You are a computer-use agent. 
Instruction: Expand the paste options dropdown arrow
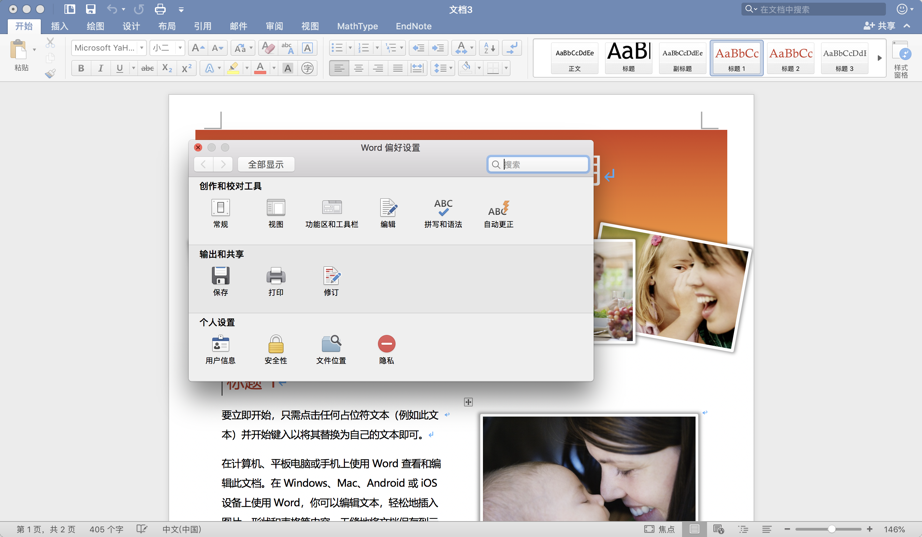(x=34, y=49)
